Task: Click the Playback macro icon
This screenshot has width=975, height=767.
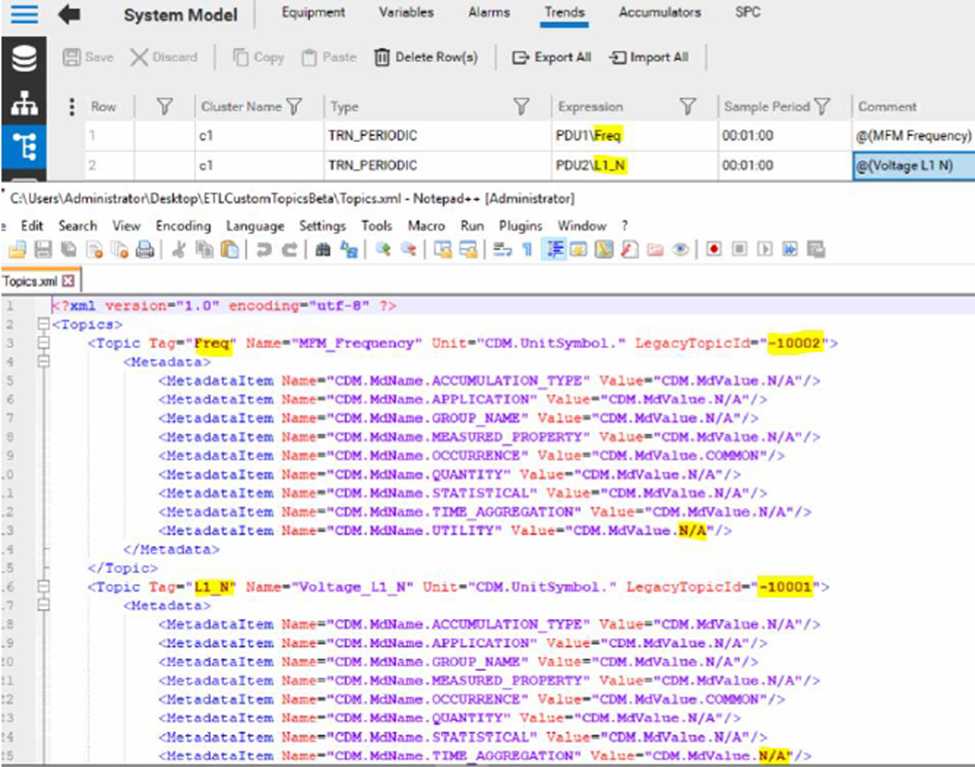Action: (765, 250)
